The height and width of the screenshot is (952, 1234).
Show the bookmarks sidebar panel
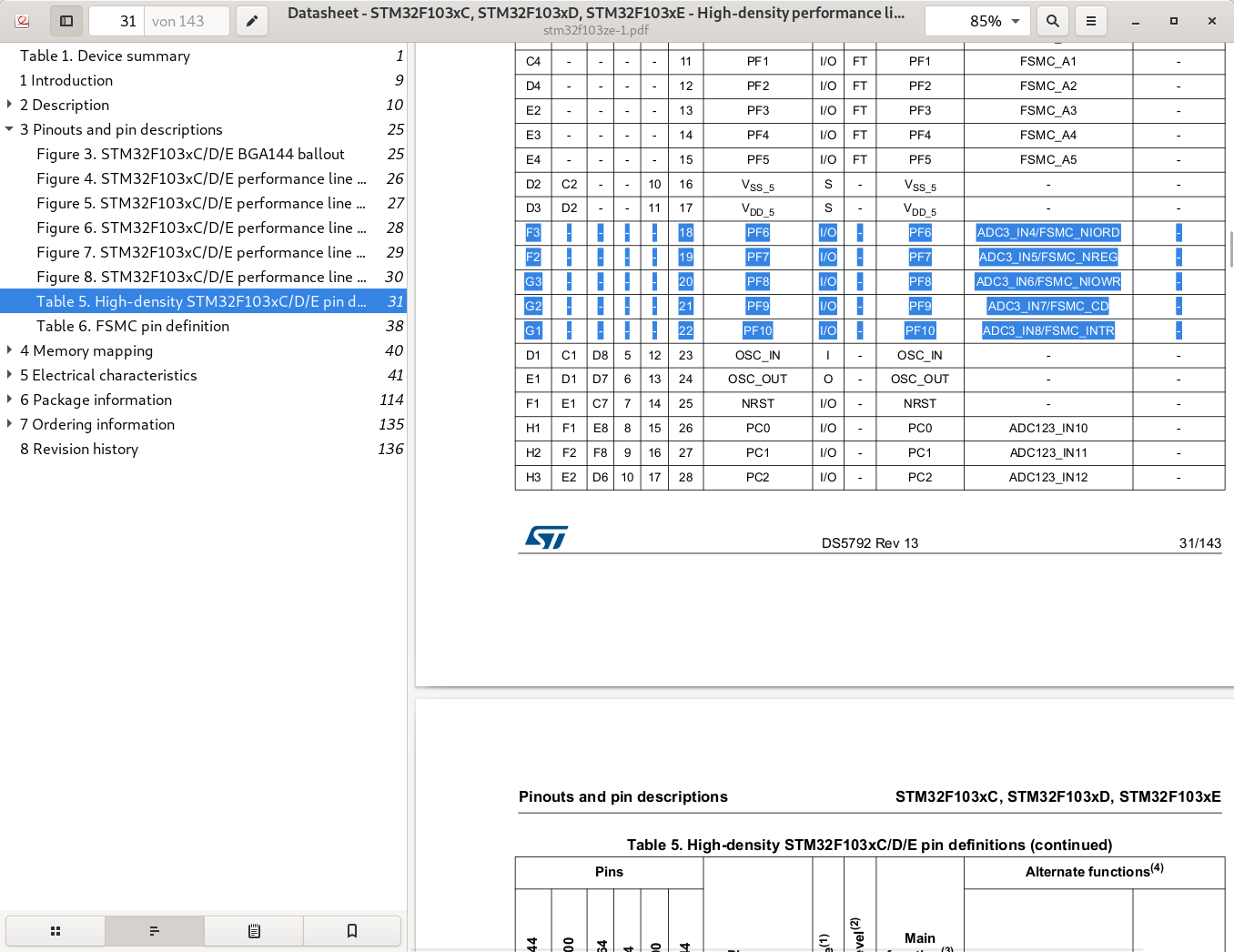tap(352, 931)
